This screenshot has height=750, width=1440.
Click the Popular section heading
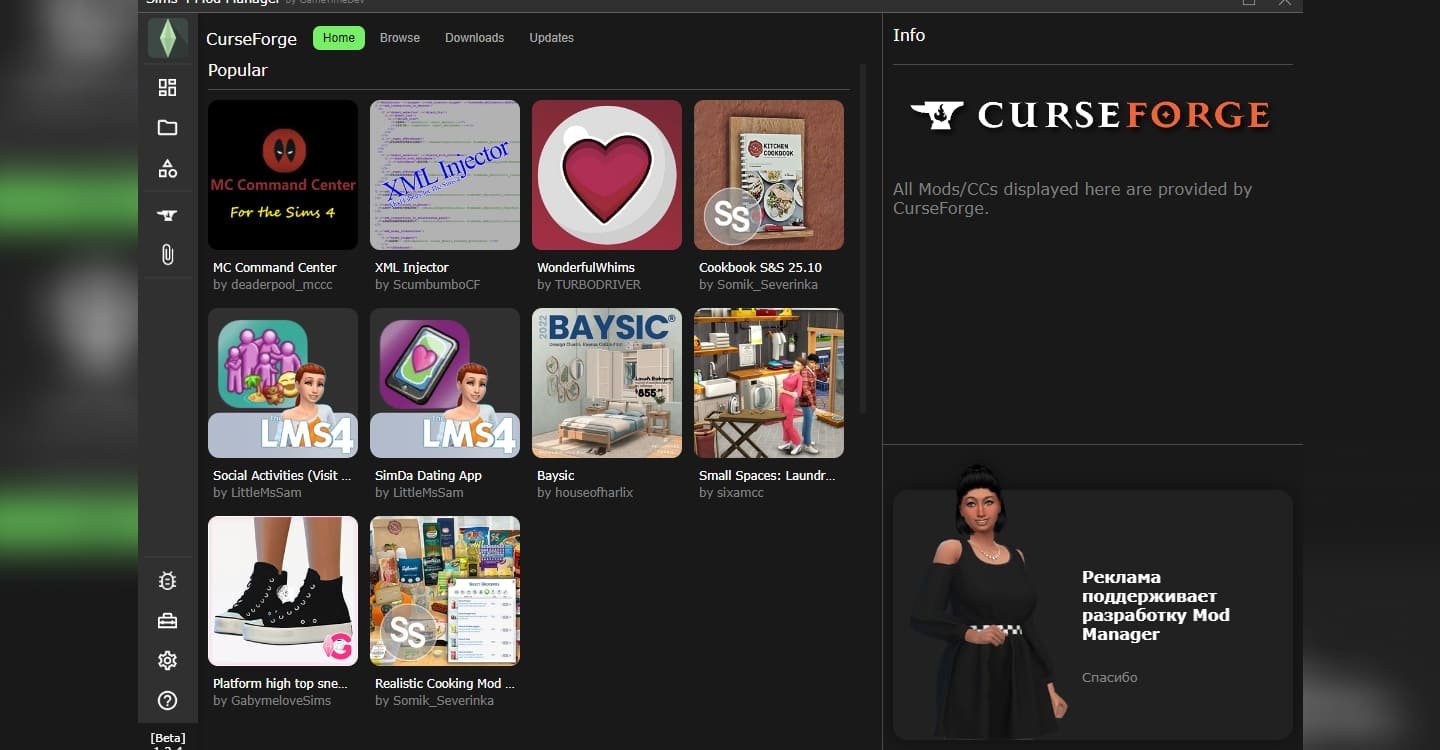[x=238, y=70]
